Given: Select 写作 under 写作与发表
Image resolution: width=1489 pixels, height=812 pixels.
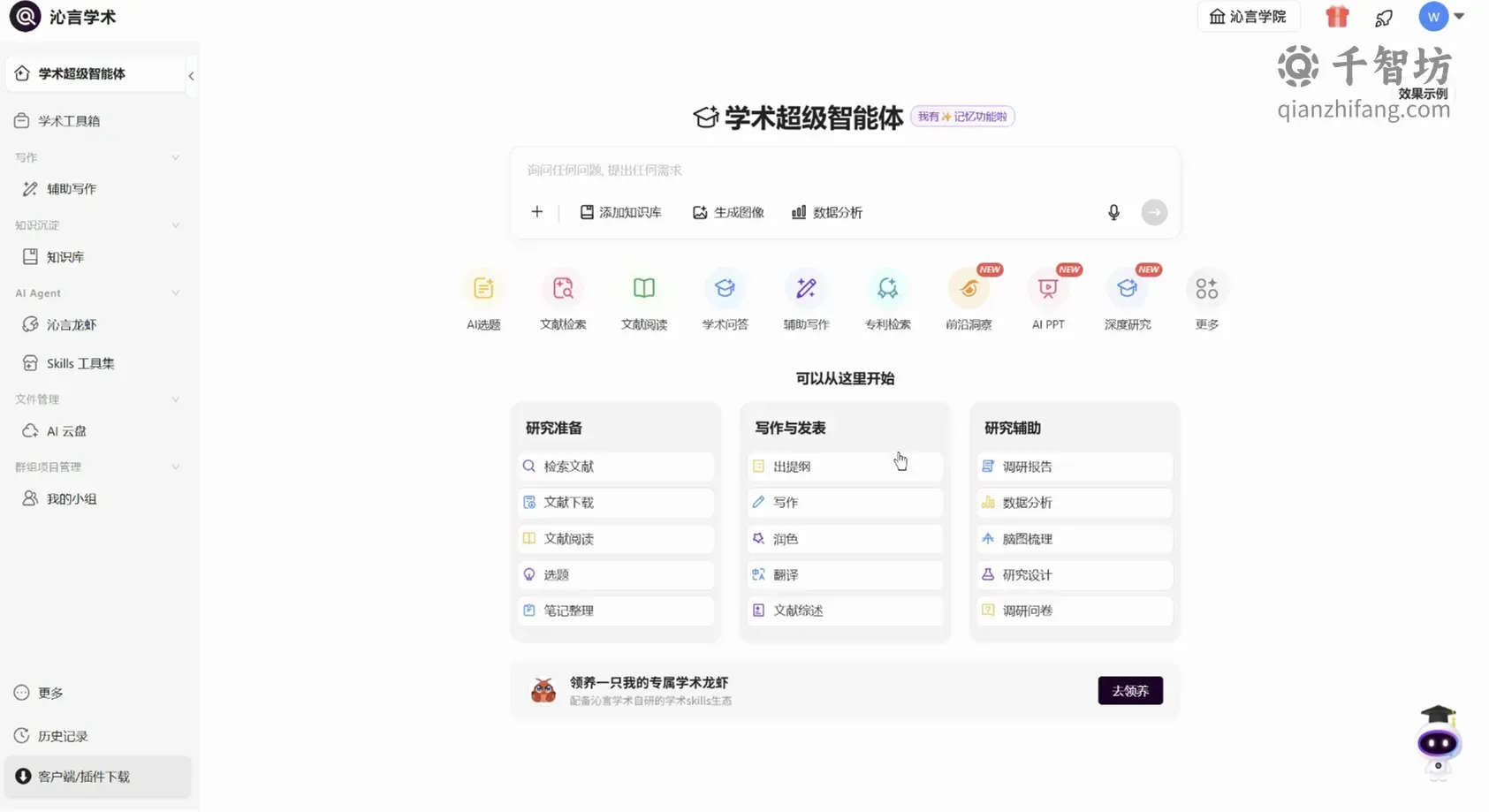Looking at the screenshot, I should click(845, 503).
